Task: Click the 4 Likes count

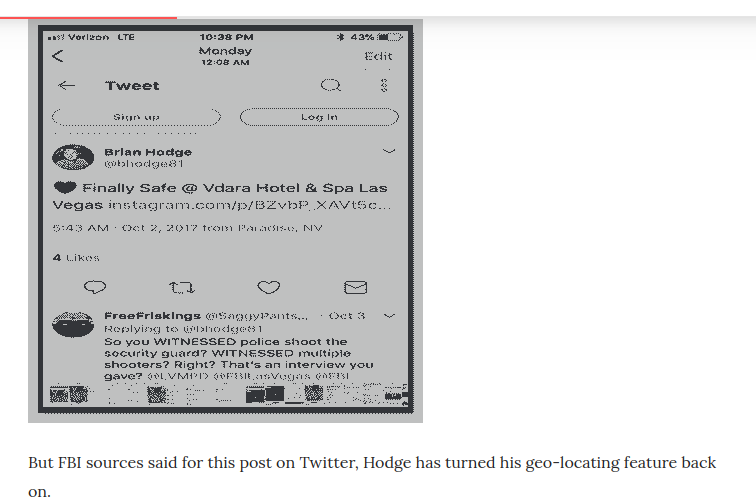Action: tap(76, 257)
